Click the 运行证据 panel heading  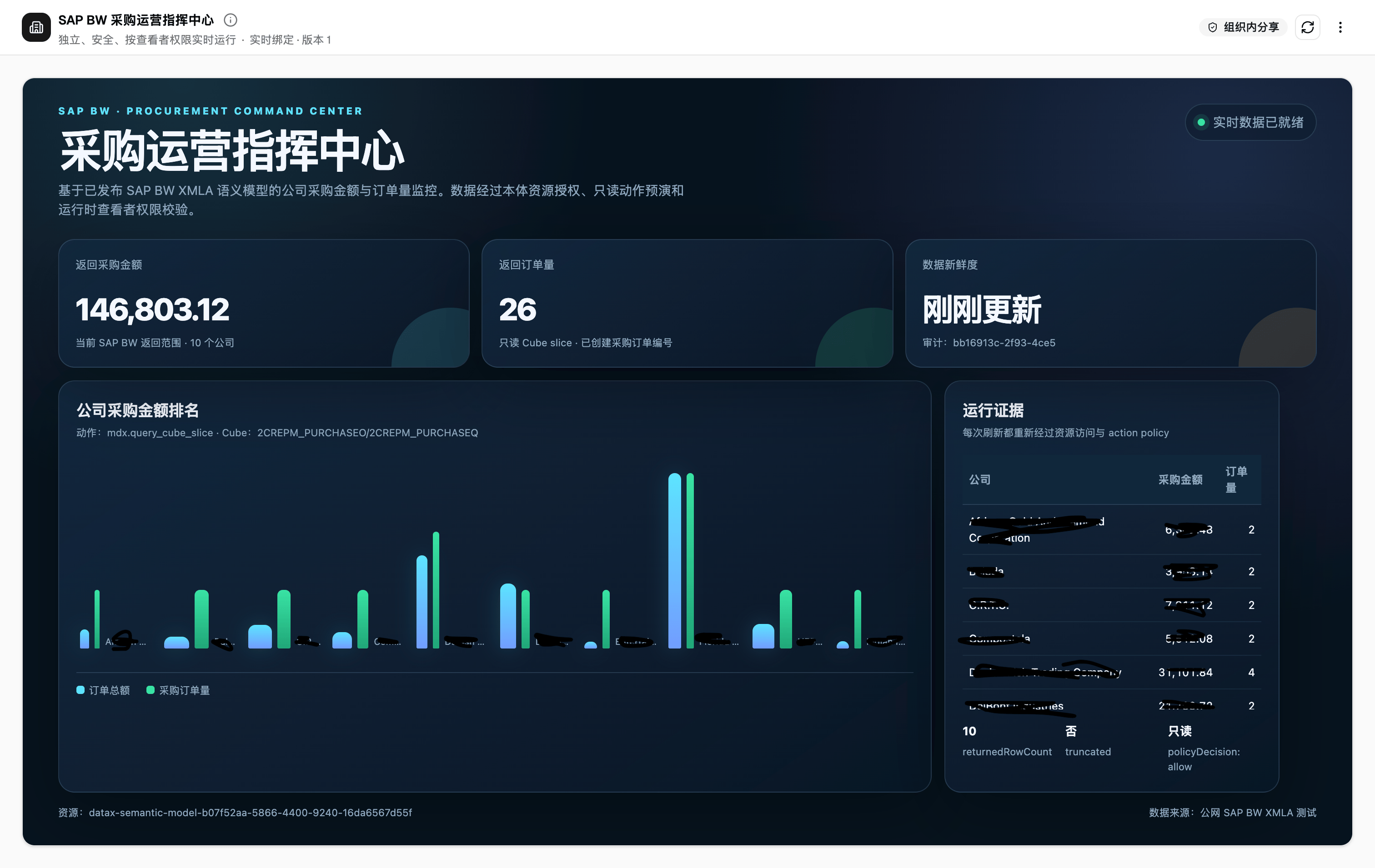[x=993, y=410]
